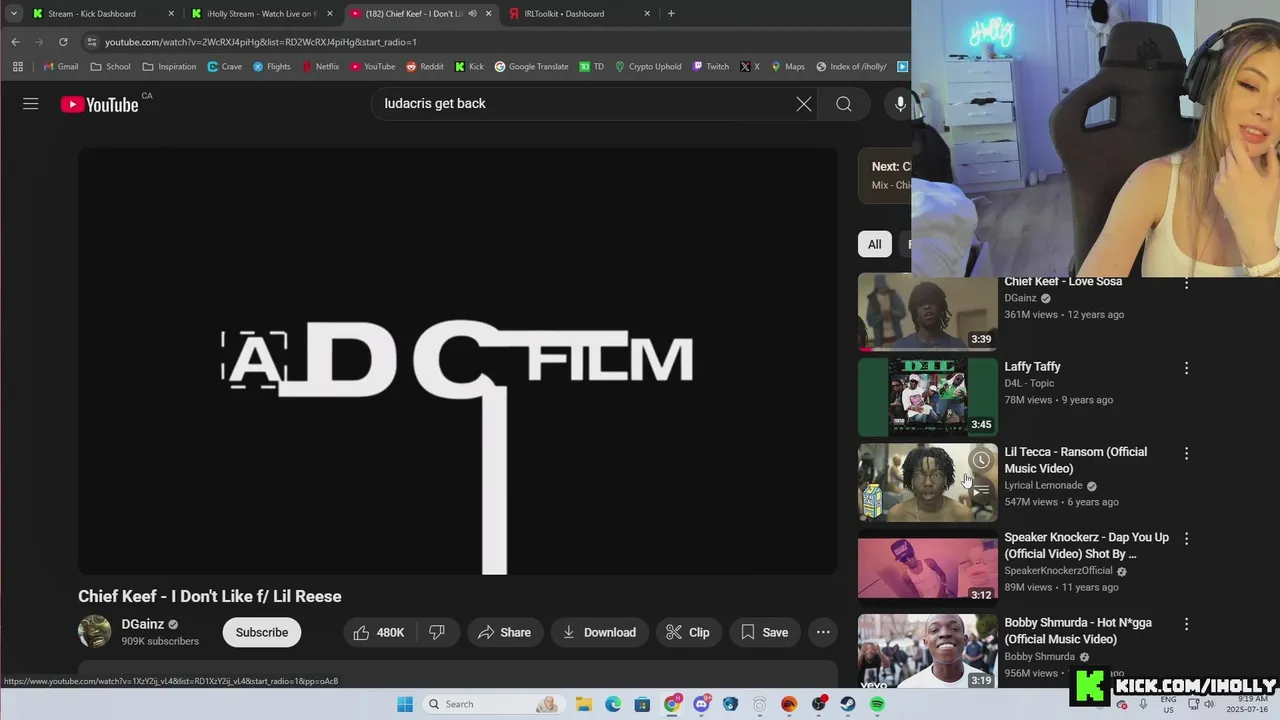This screenshot has width=1280, height=720.
Task: Open options menu for Laffy Taffy
Action: 1187,368
